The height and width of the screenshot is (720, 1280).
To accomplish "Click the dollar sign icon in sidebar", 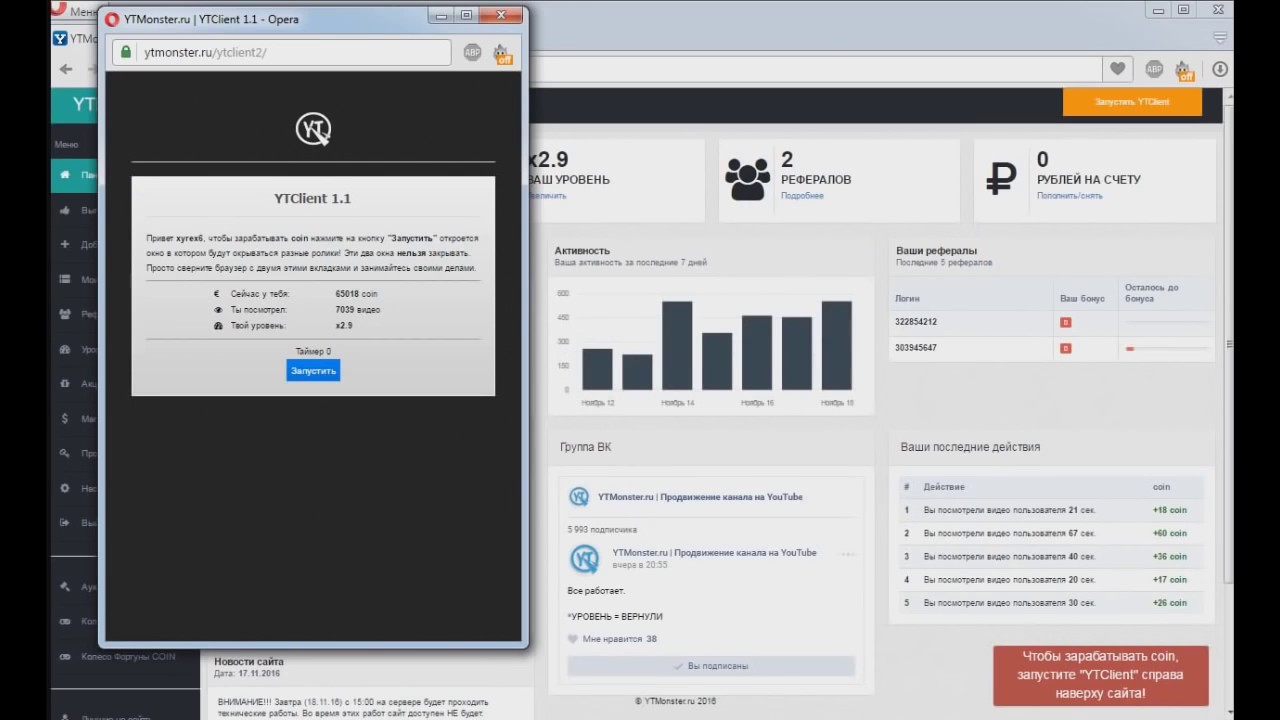I will click(64, 418).
